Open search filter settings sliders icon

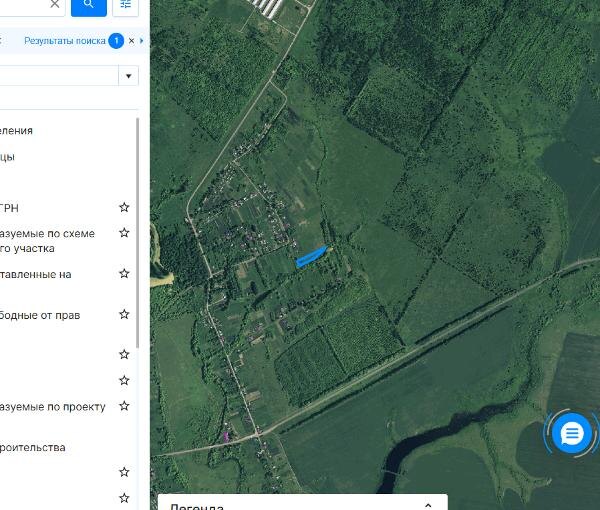point(126,5)
